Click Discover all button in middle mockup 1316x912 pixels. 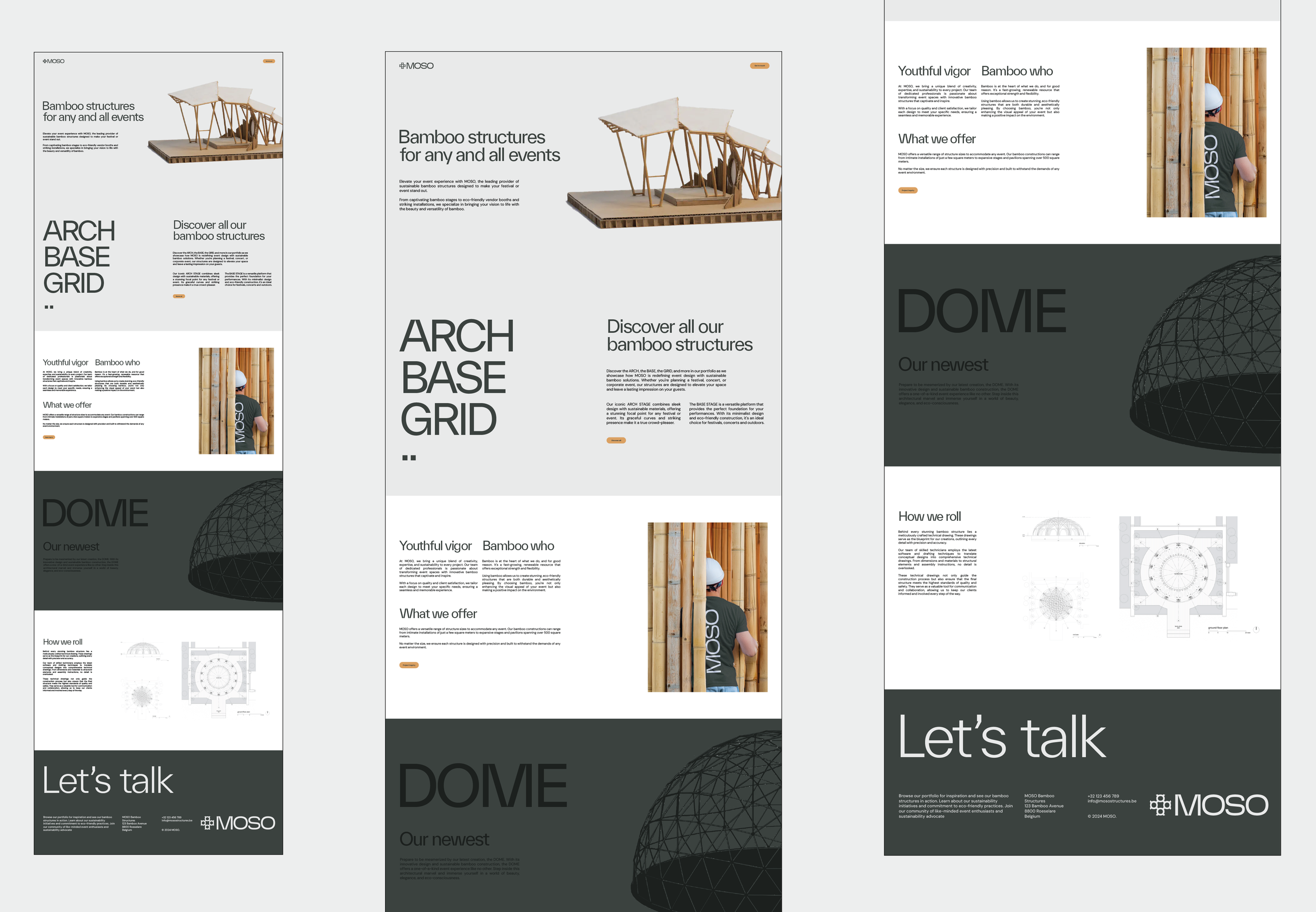point(616,440)
